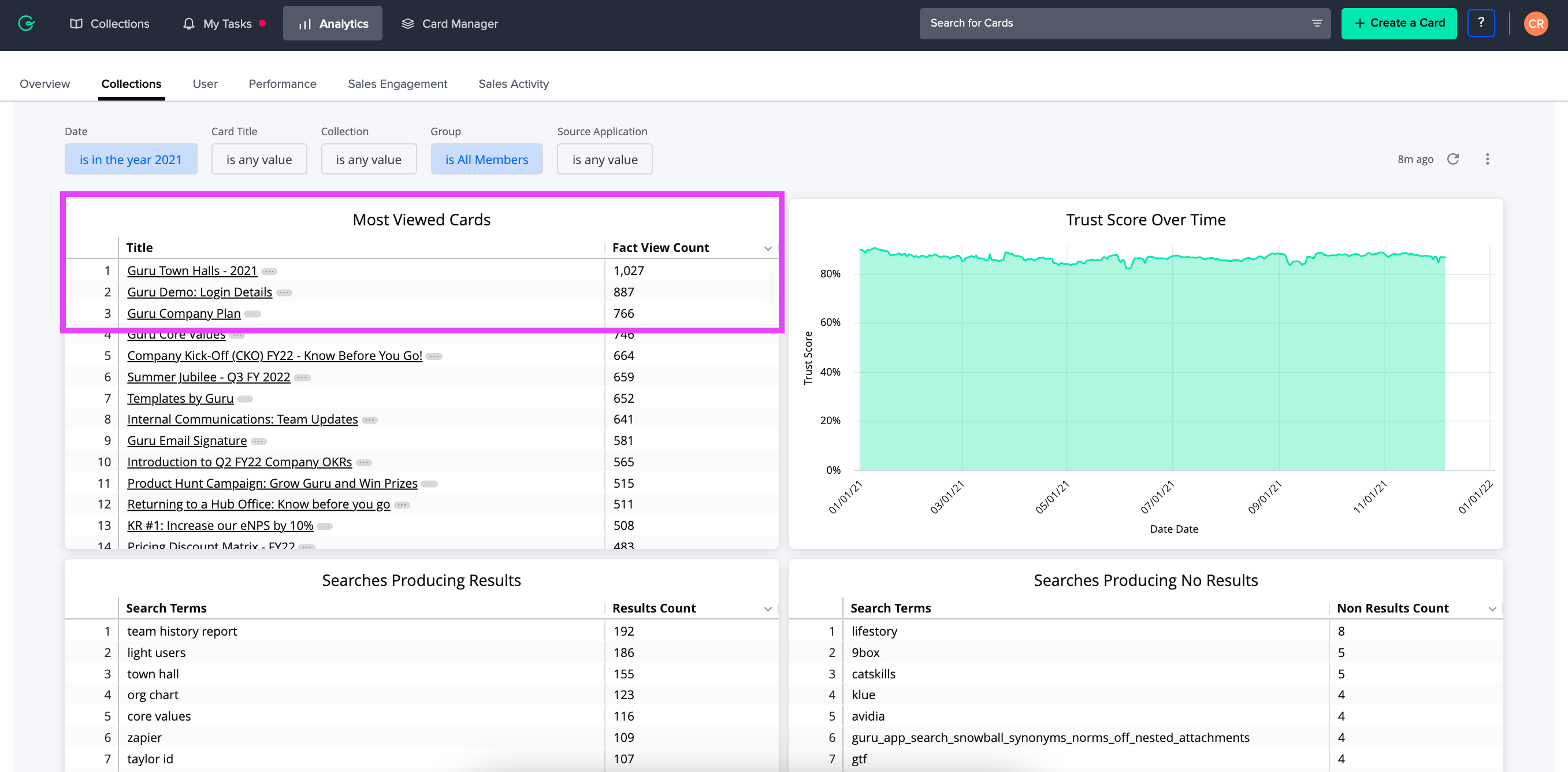Sort by Non Results Count arrow
The image size is (1568, 772).
coord(1492,609)
